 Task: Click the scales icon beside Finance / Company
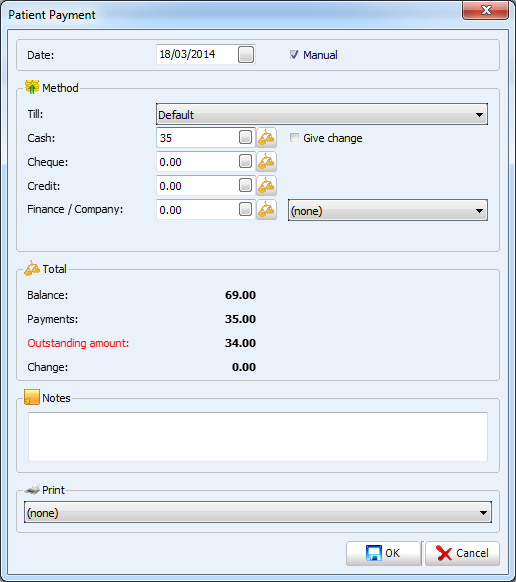coord(266,210)
